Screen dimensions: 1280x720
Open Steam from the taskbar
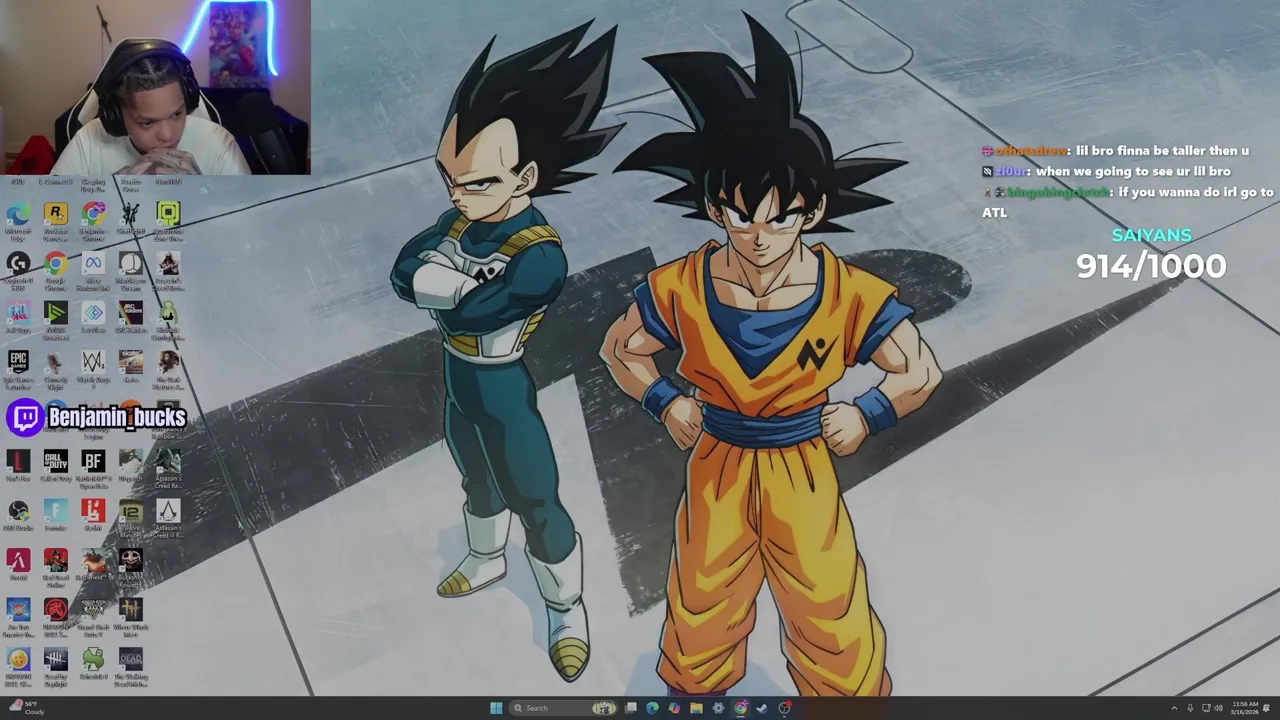762,708
